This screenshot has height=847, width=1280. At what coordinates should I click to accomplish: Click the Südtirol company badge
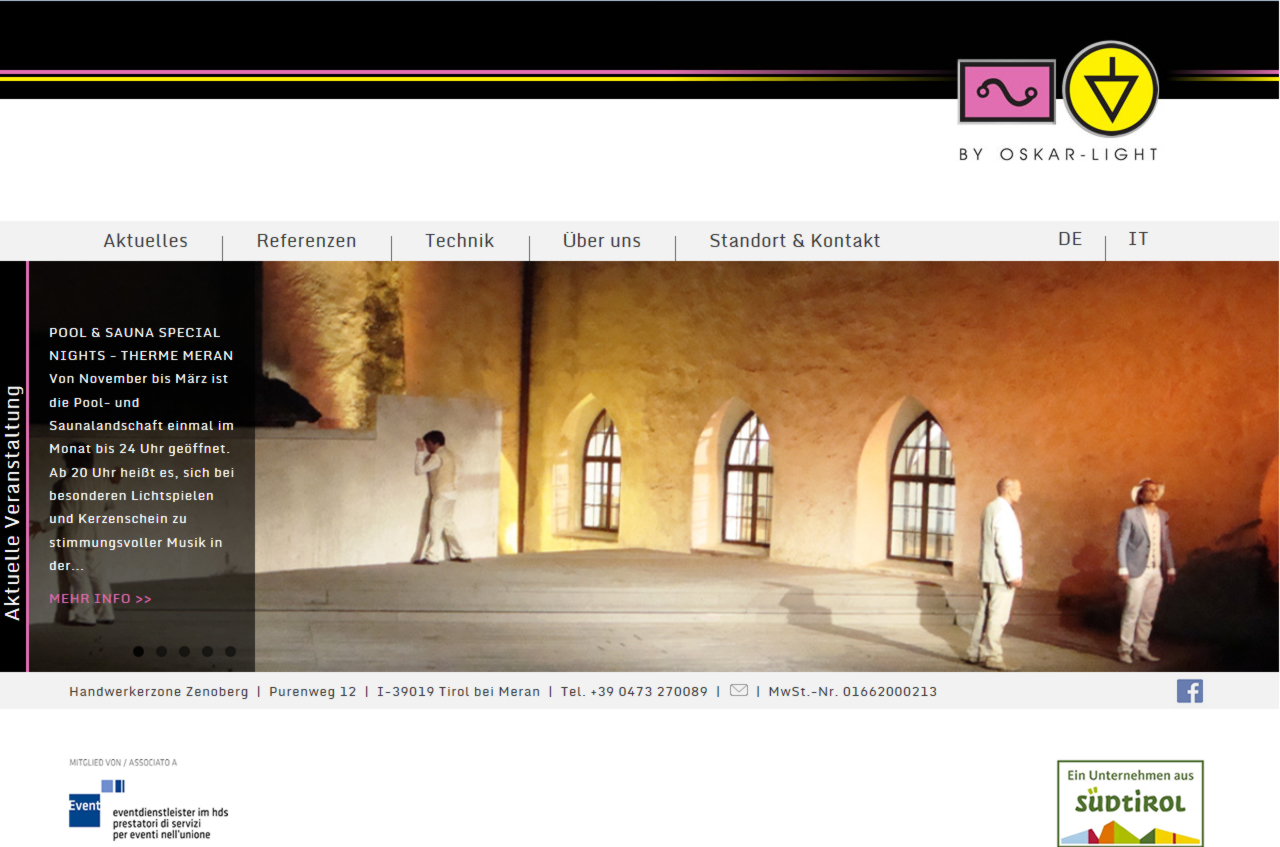point(1130,803)
